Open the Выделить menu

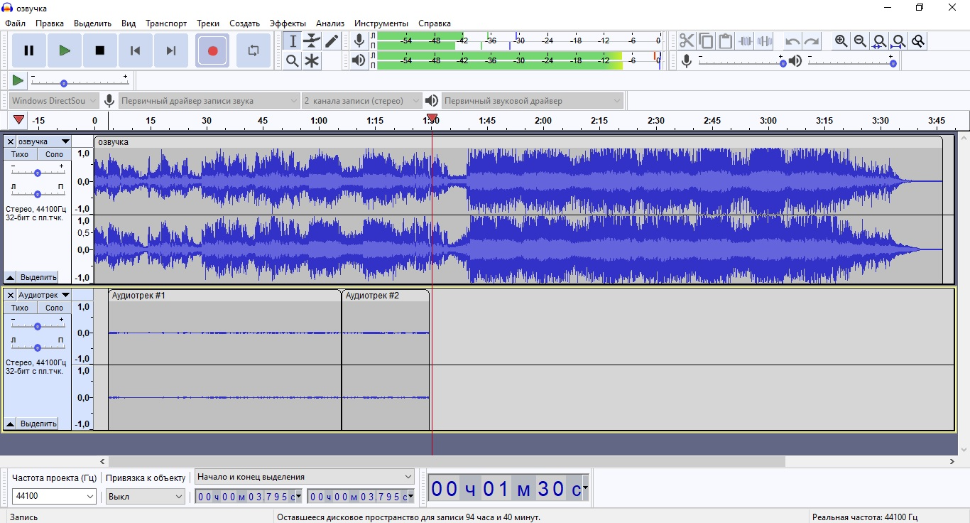tap(92, 23)
